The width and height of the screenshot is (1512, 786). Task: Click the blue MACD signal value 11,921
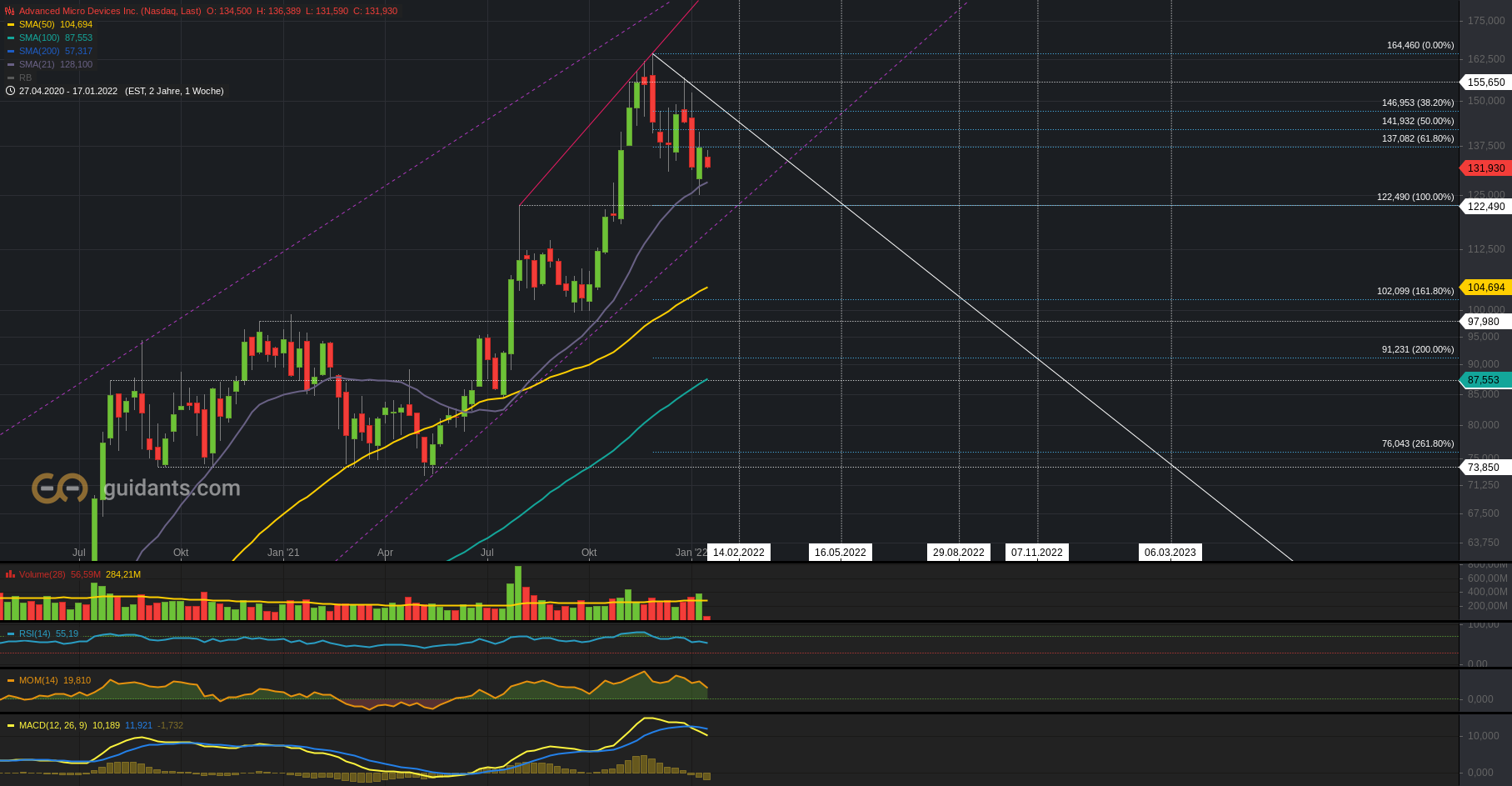pos(139,725)
